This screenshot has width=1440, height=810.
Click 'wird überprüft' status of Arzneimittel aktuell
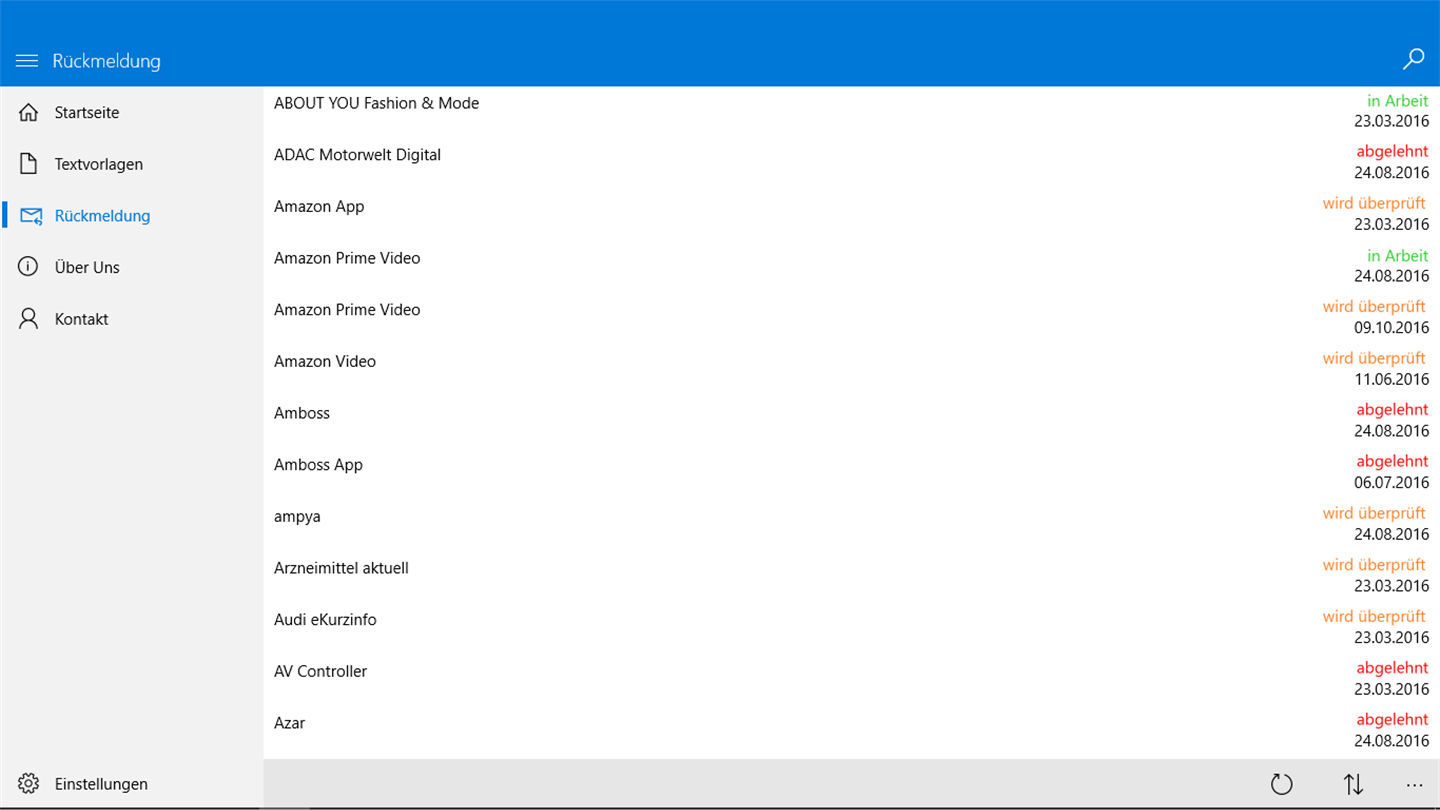[1375, 565]
